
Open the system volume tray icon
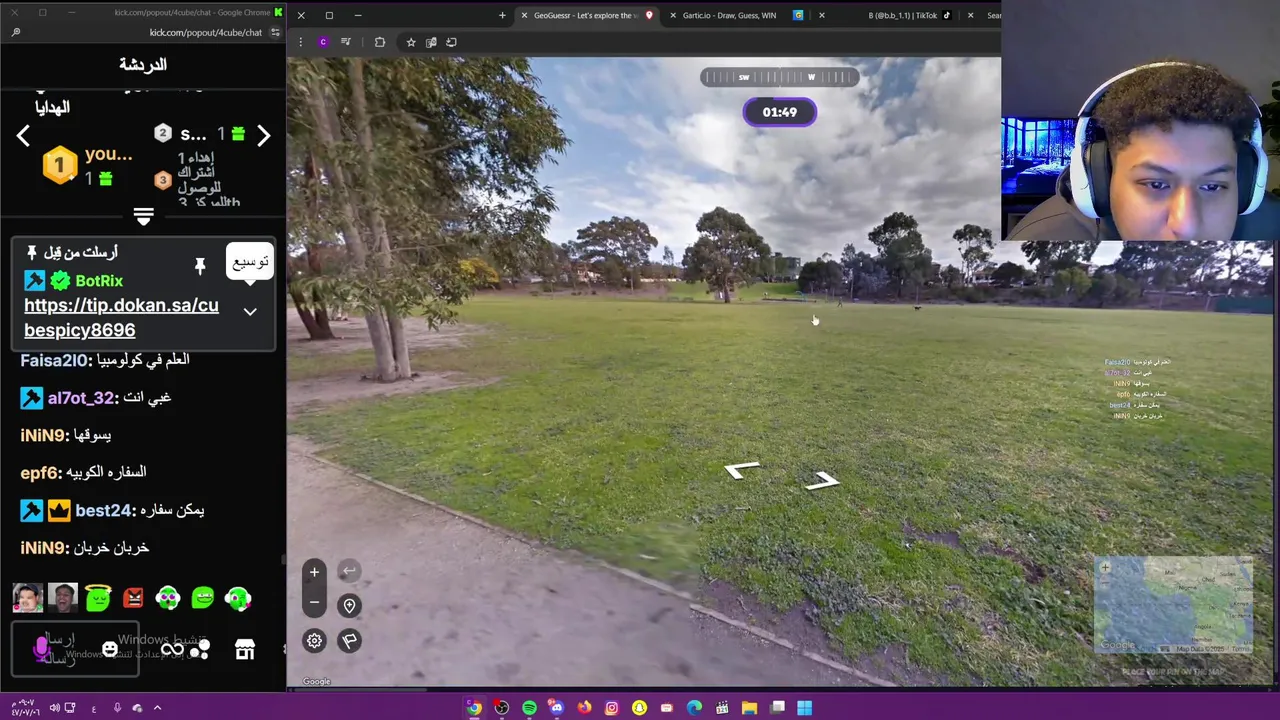point(53,708)
